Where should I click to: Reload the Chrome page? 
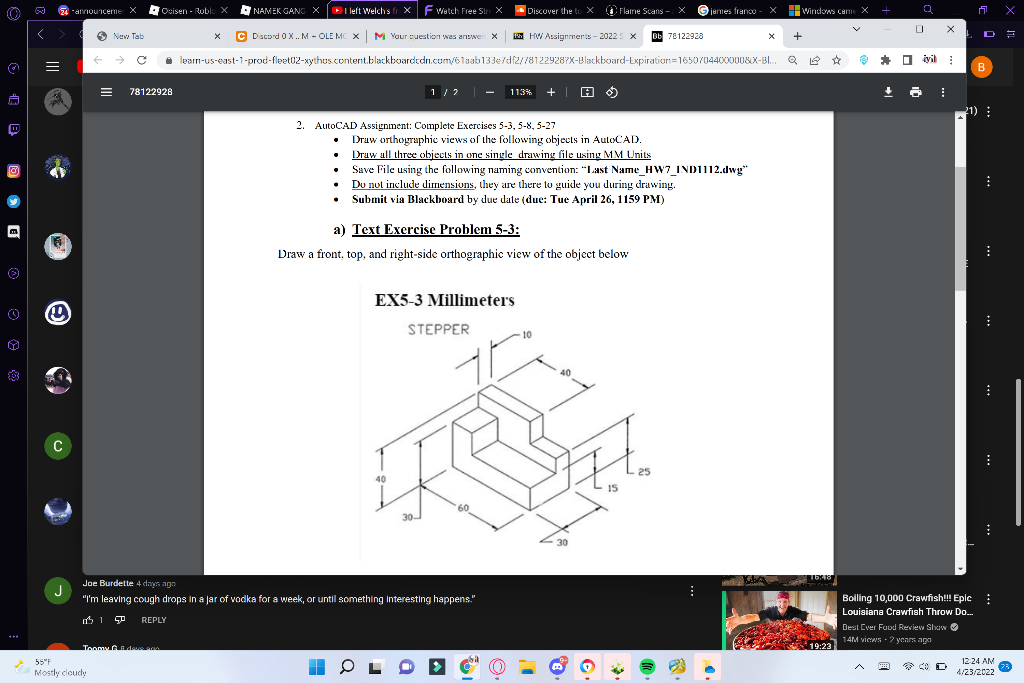[x=142, y=60]
